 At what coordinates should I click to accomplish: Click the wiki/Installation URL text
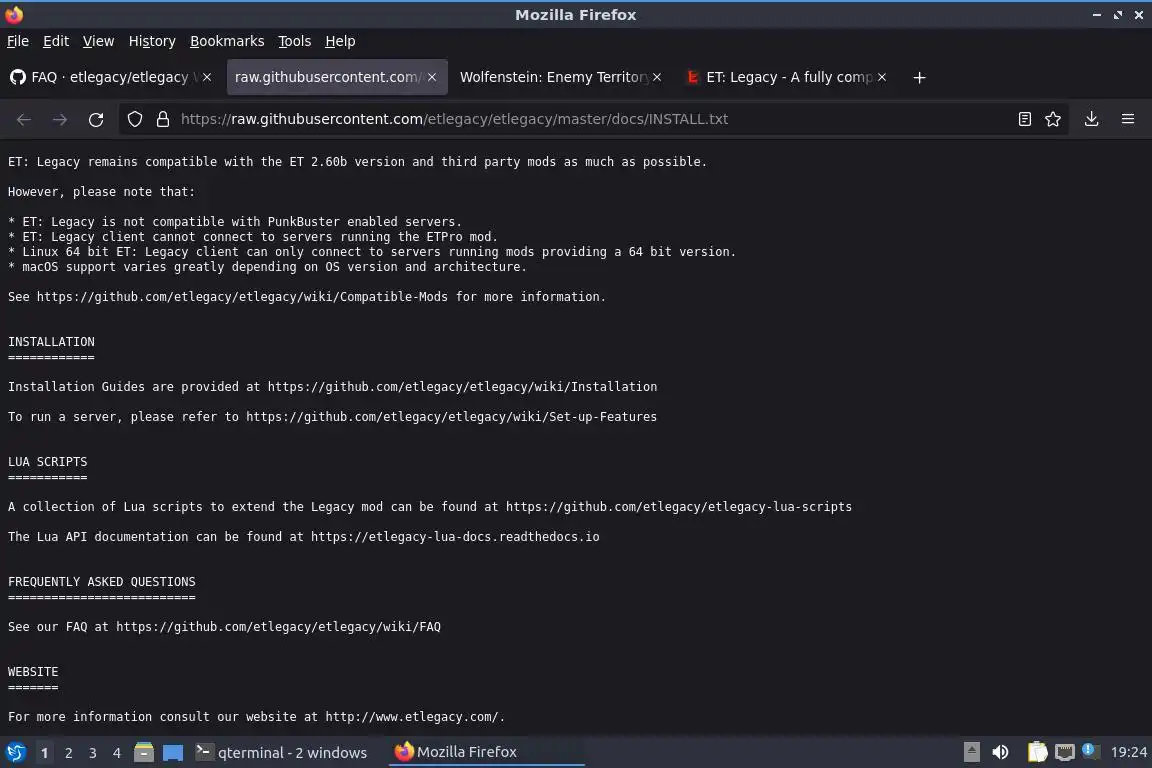[x=462, y=387]
